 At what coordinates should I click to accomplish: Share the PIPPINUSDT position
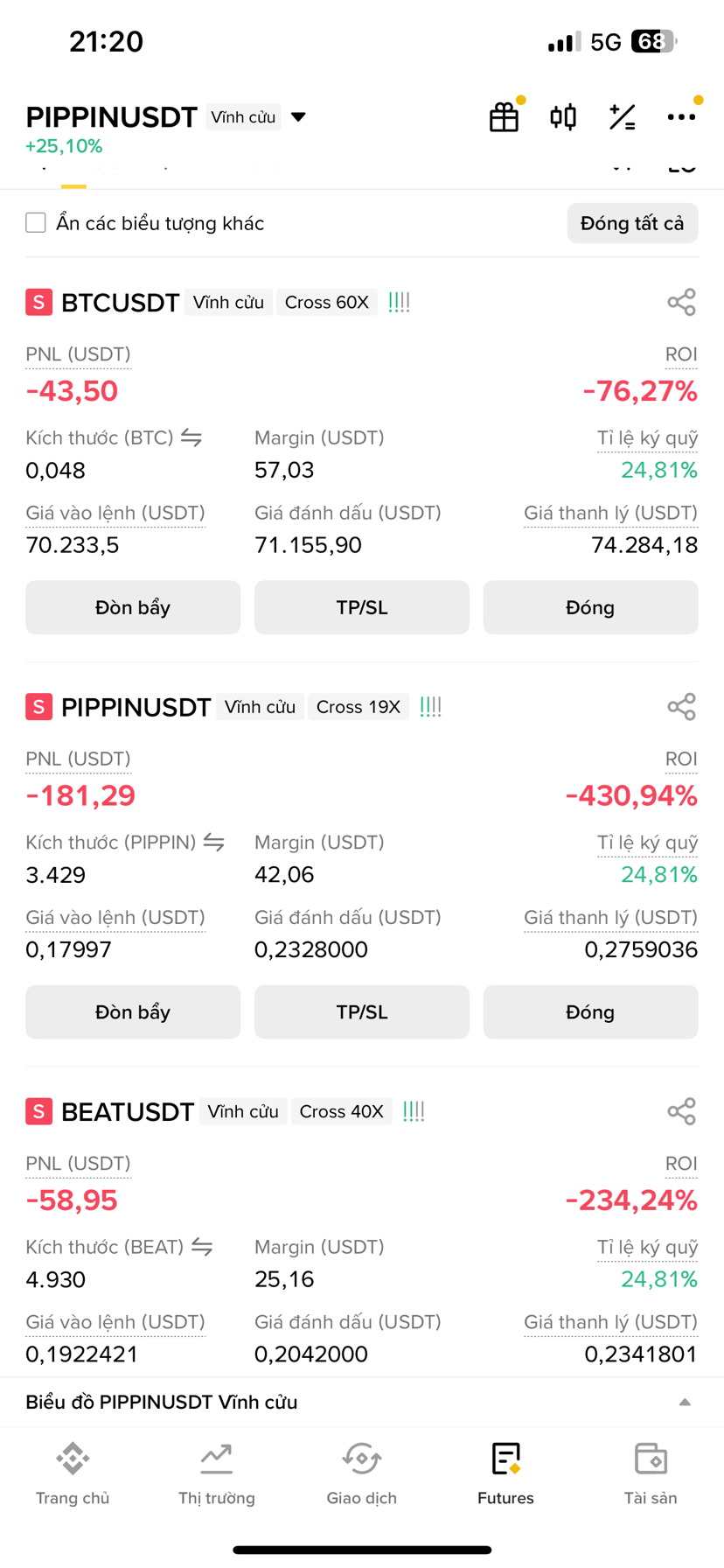click(681, 707)
